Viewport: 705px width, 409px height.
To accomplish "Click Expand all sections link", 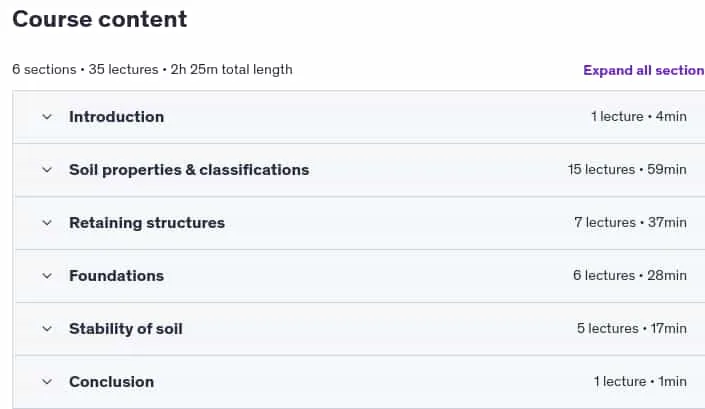I will pos(644,70).
